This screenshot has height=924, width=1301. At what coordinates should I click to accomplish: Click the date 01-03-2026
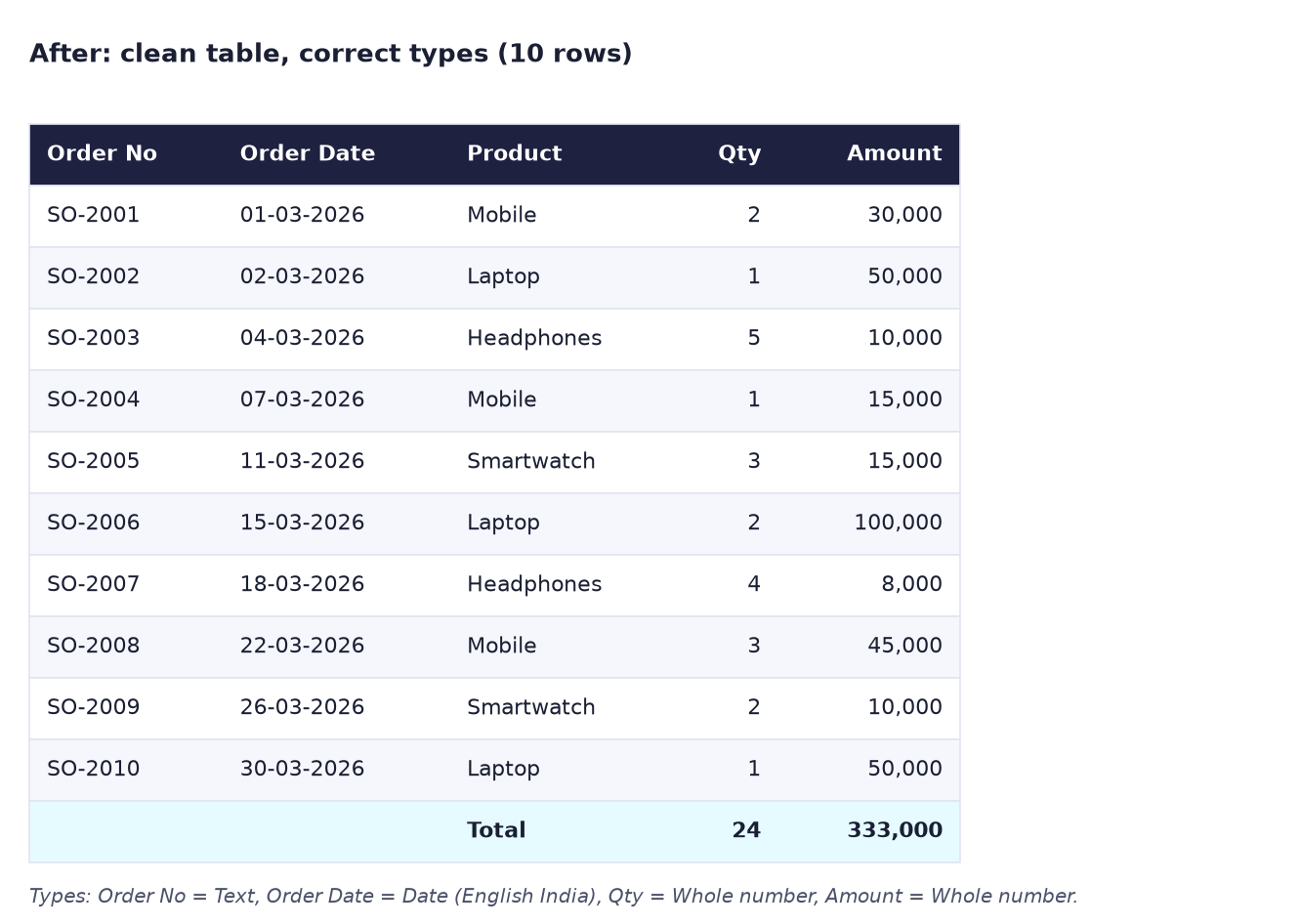[302, 216]
